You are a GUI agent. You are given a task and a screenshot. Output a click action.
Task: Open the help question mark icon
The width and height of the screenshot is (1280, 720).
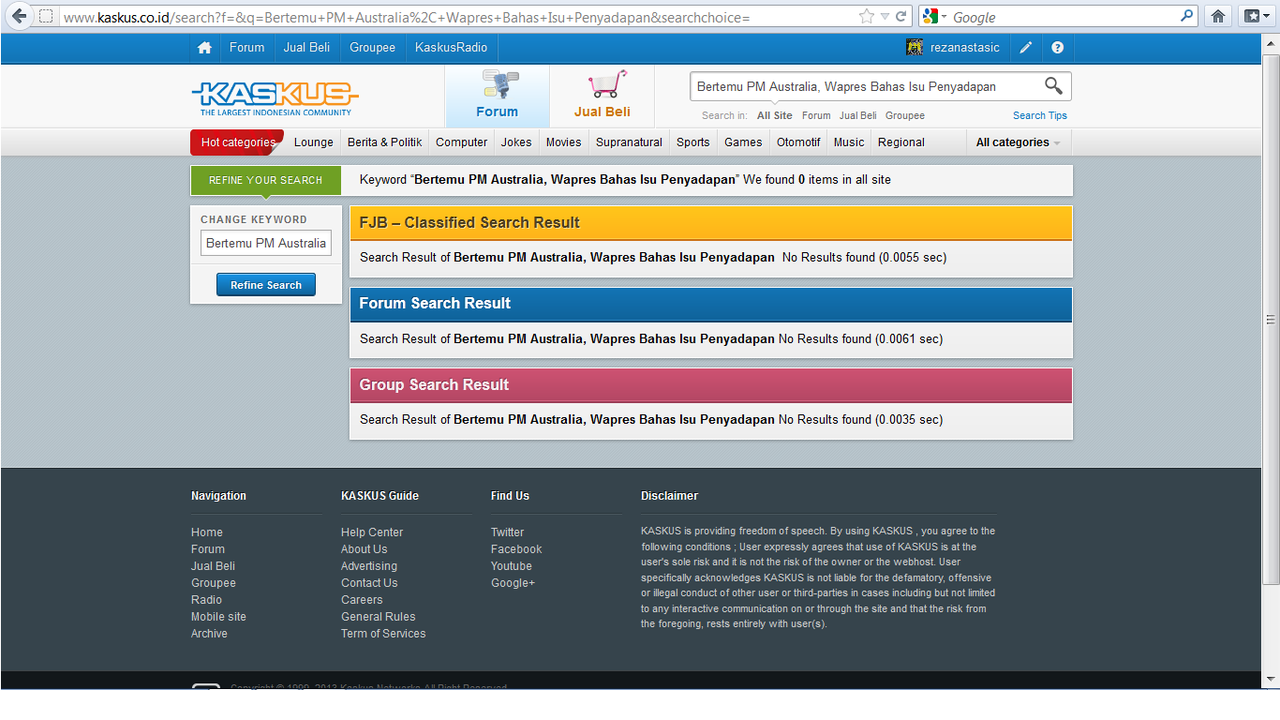click(1057, 47)
